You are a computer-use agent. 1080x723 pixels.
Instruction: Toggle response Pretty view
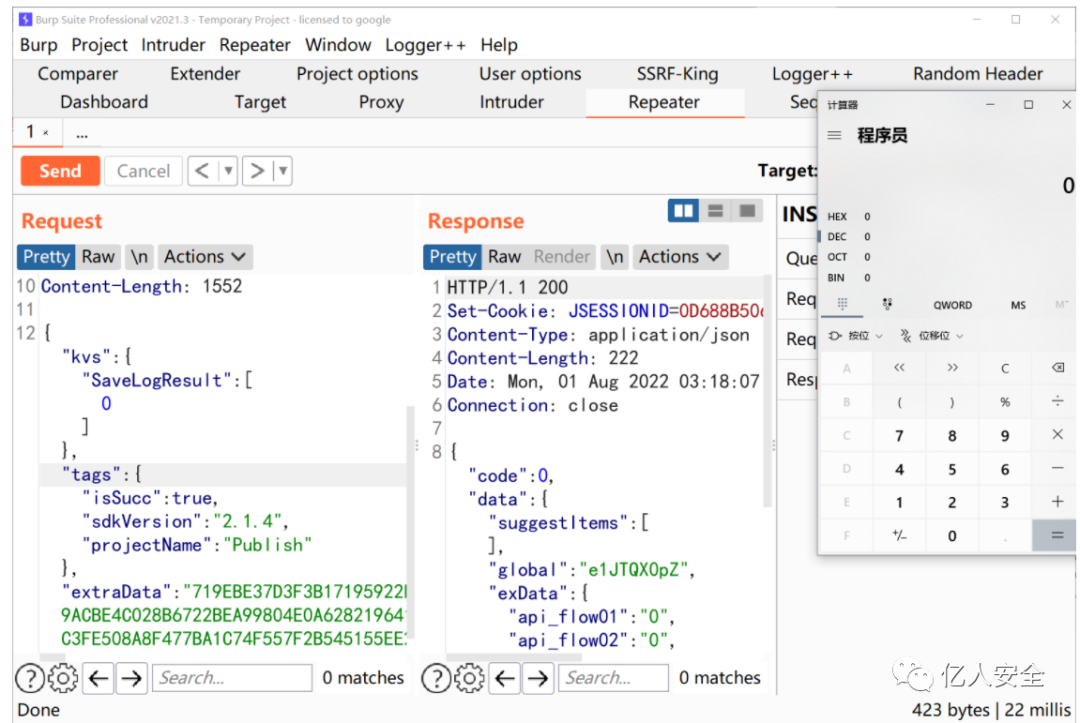tap(453, 257)
